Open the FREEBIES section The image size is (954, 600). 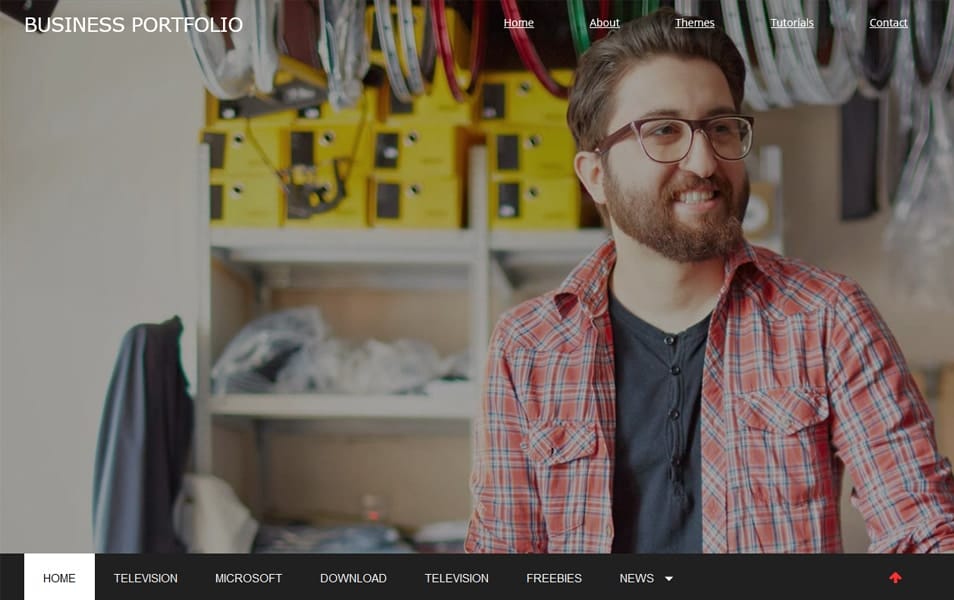pyautogui.click(x=554, y=578)
